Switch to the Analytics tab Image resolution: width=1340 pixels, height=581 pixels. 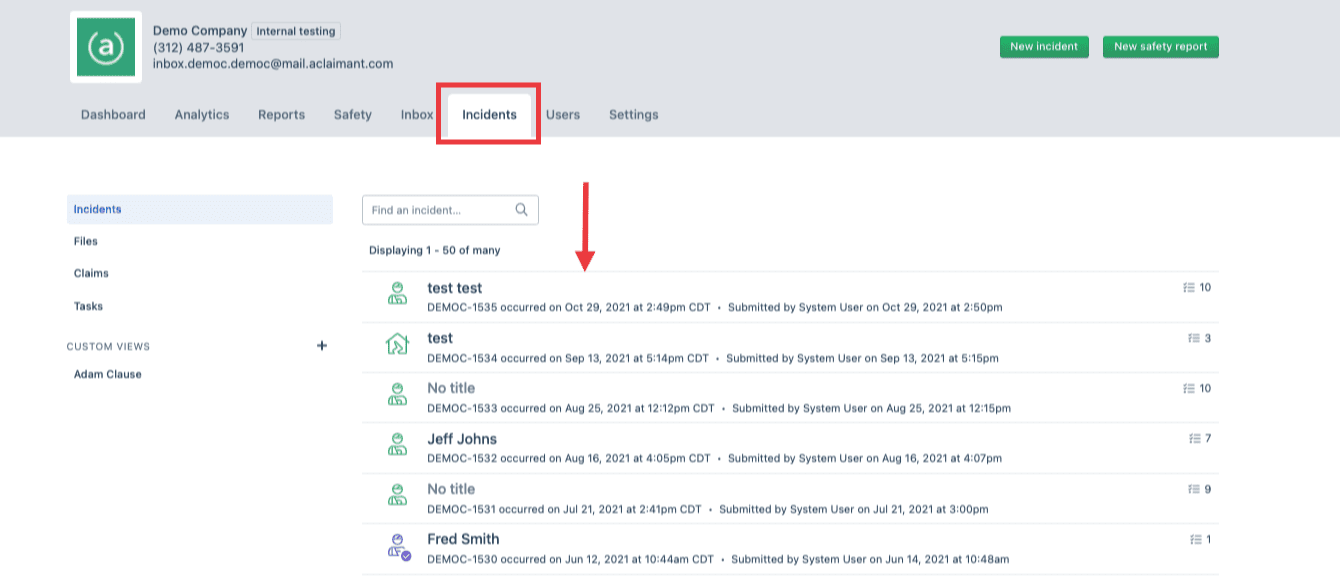(x=202, y=115)
